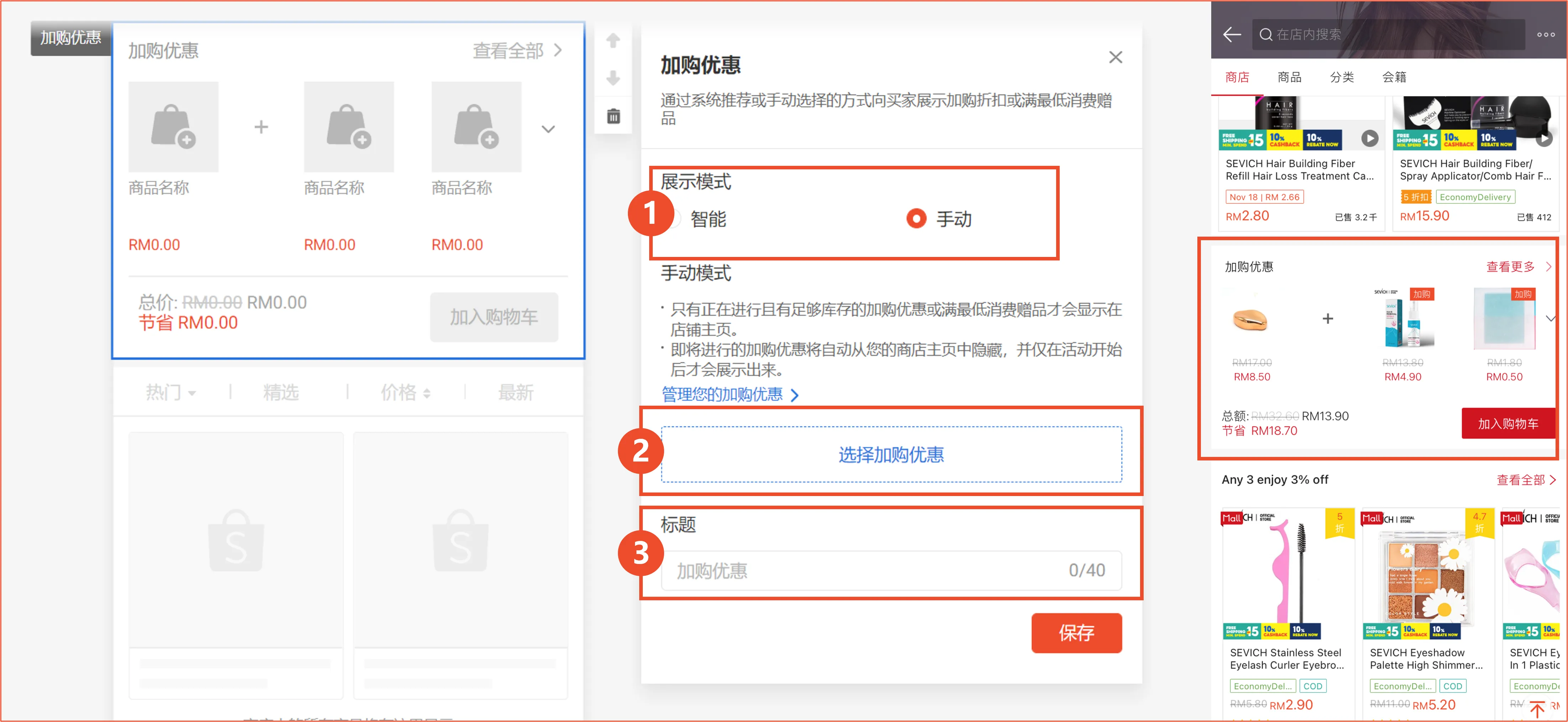Click the back arrow in the mobile preview
This screenshot has height=722, width=1568.
1231,35
